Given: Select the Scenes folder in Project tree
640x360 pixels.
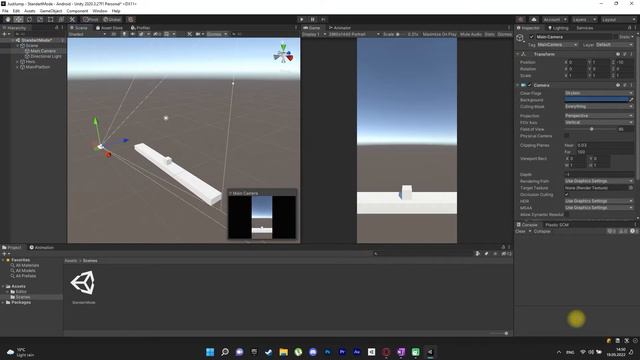Looking at the screenshot, I should coord(23,297).
